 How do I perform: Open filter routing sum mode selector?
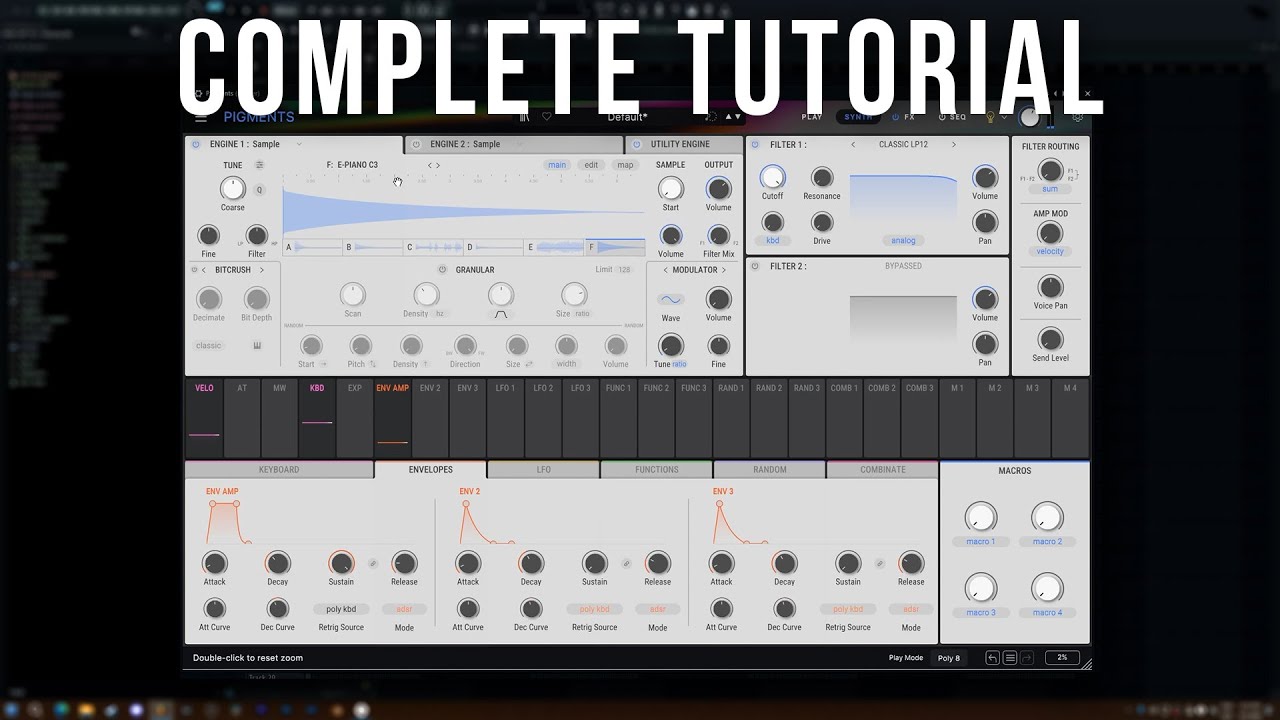click(1050, 189)
